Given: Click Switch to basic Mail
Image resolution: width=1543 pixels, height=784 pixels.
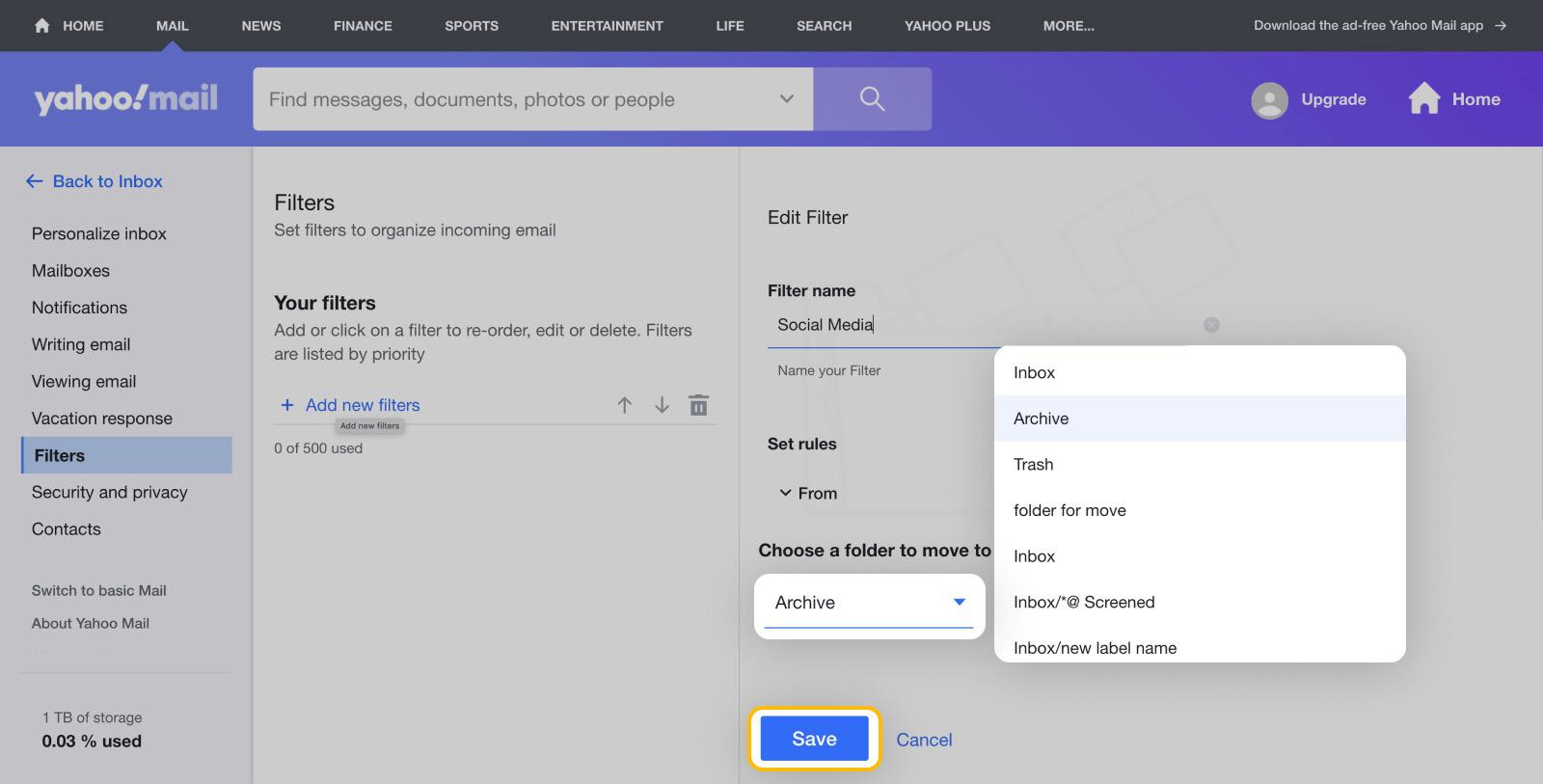Looking at the screenshot, I should pyautogui.click(x=98, y=590).
